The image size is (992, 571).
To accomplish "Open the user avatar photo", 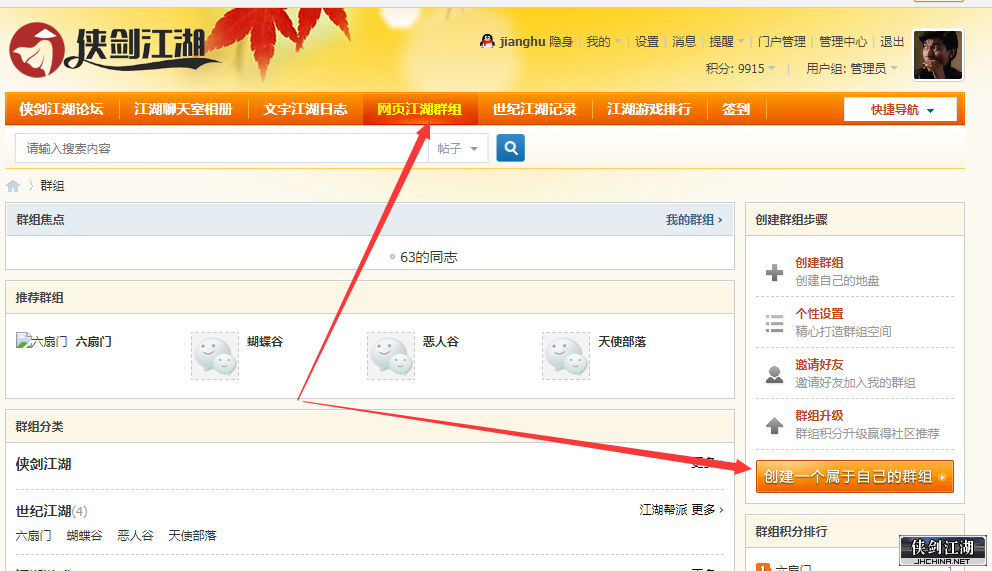I will coord(938,55).
